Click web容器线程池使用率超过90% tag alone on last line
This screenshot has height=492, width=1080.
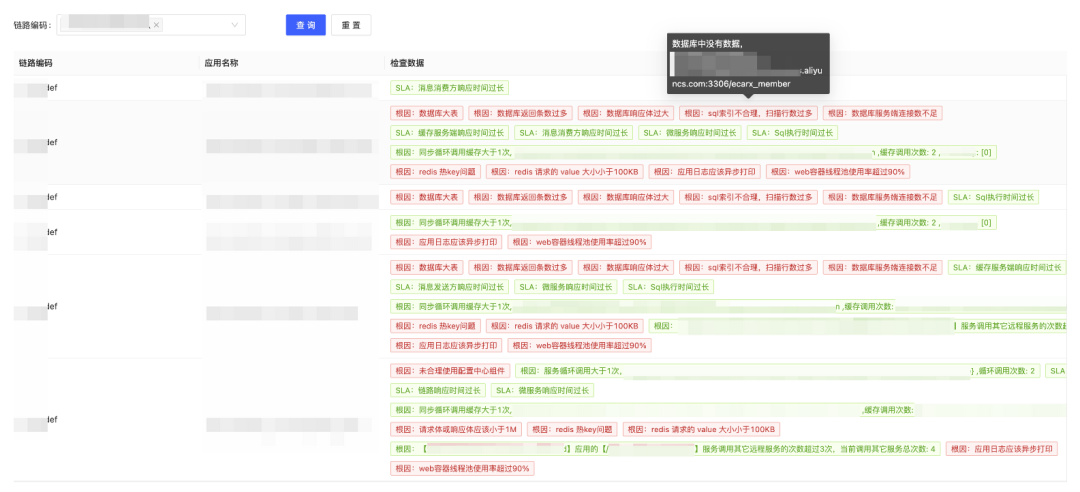point(462,469)
